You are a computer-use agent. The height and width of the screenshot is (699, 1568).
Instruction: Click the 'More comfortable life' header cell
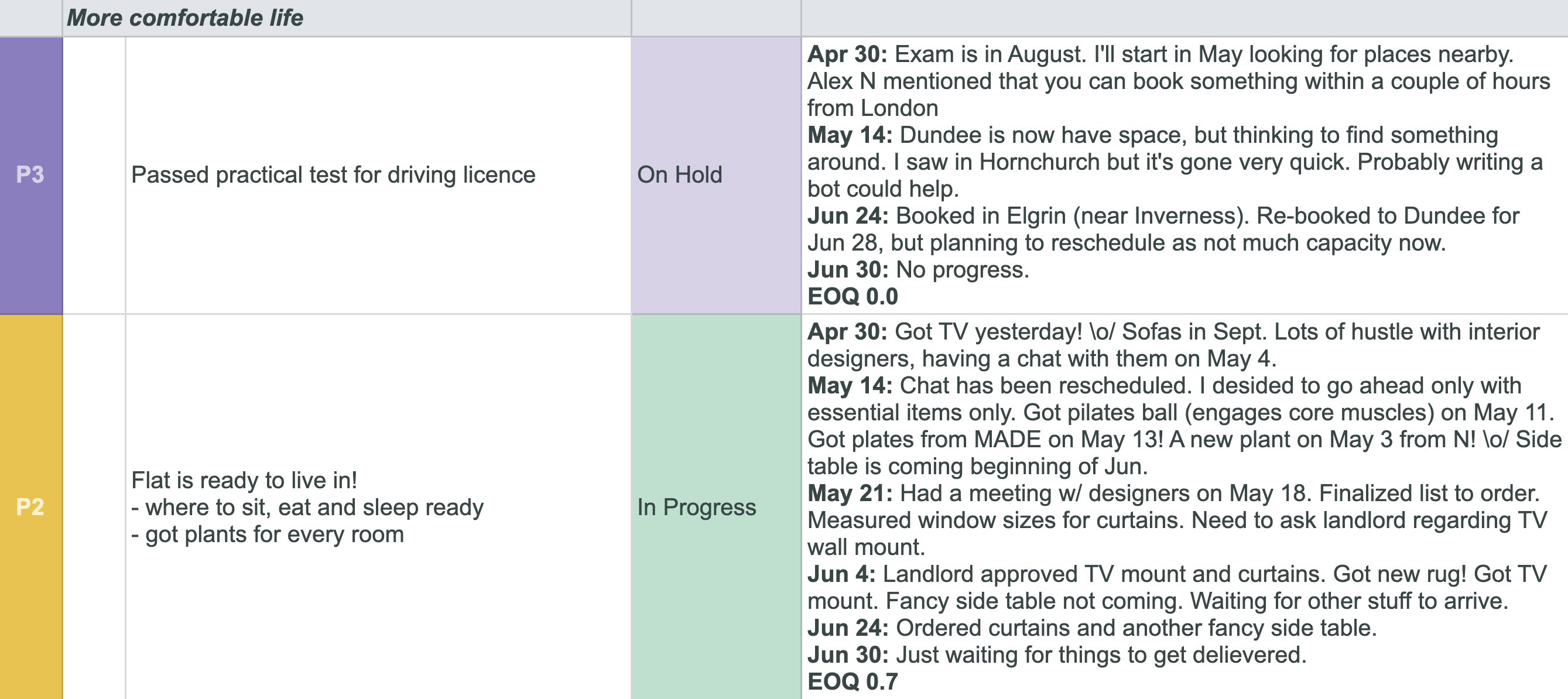point(347,18)
